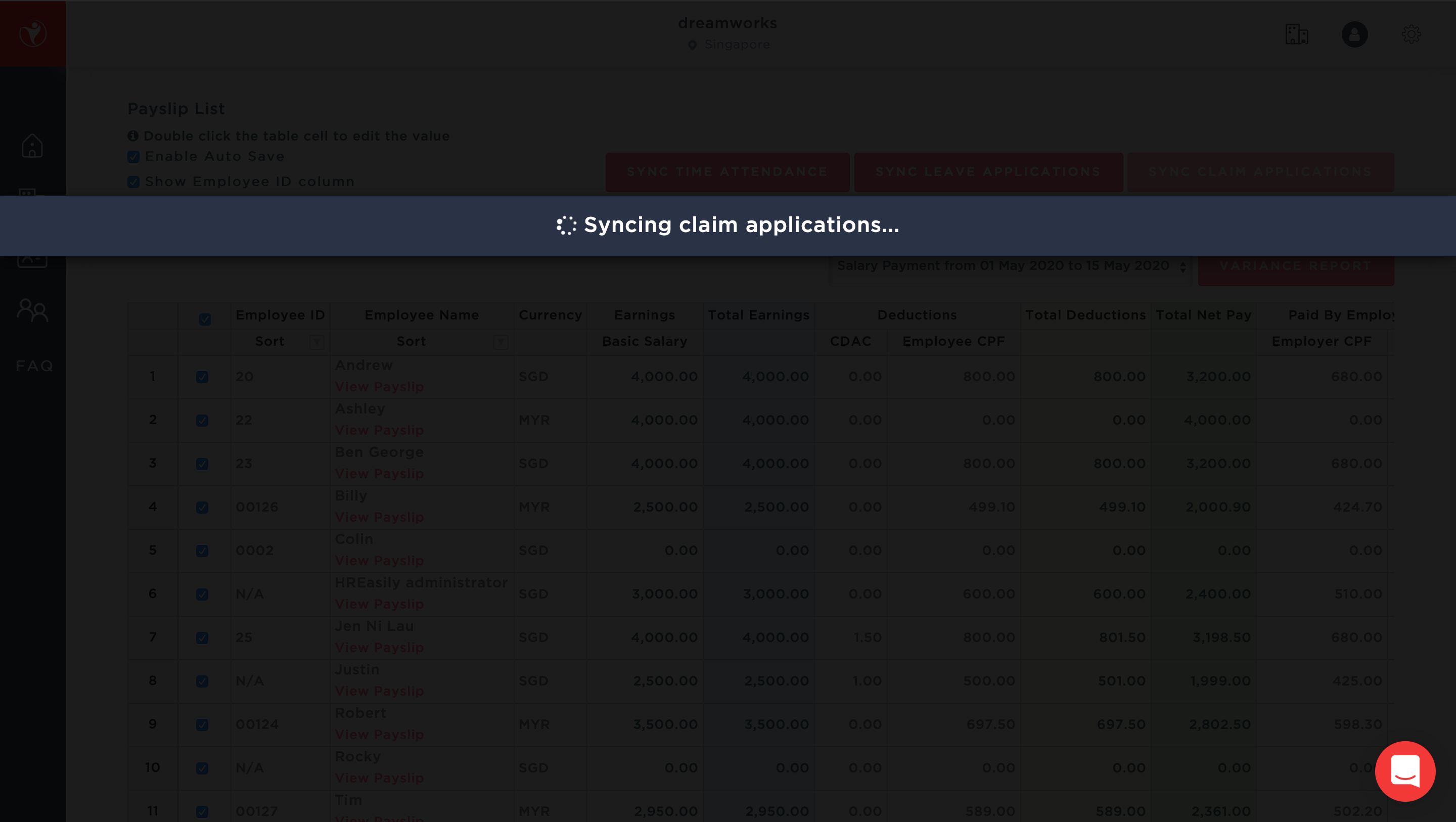Click Sync Leave Applications button

(x=988, y=172)
